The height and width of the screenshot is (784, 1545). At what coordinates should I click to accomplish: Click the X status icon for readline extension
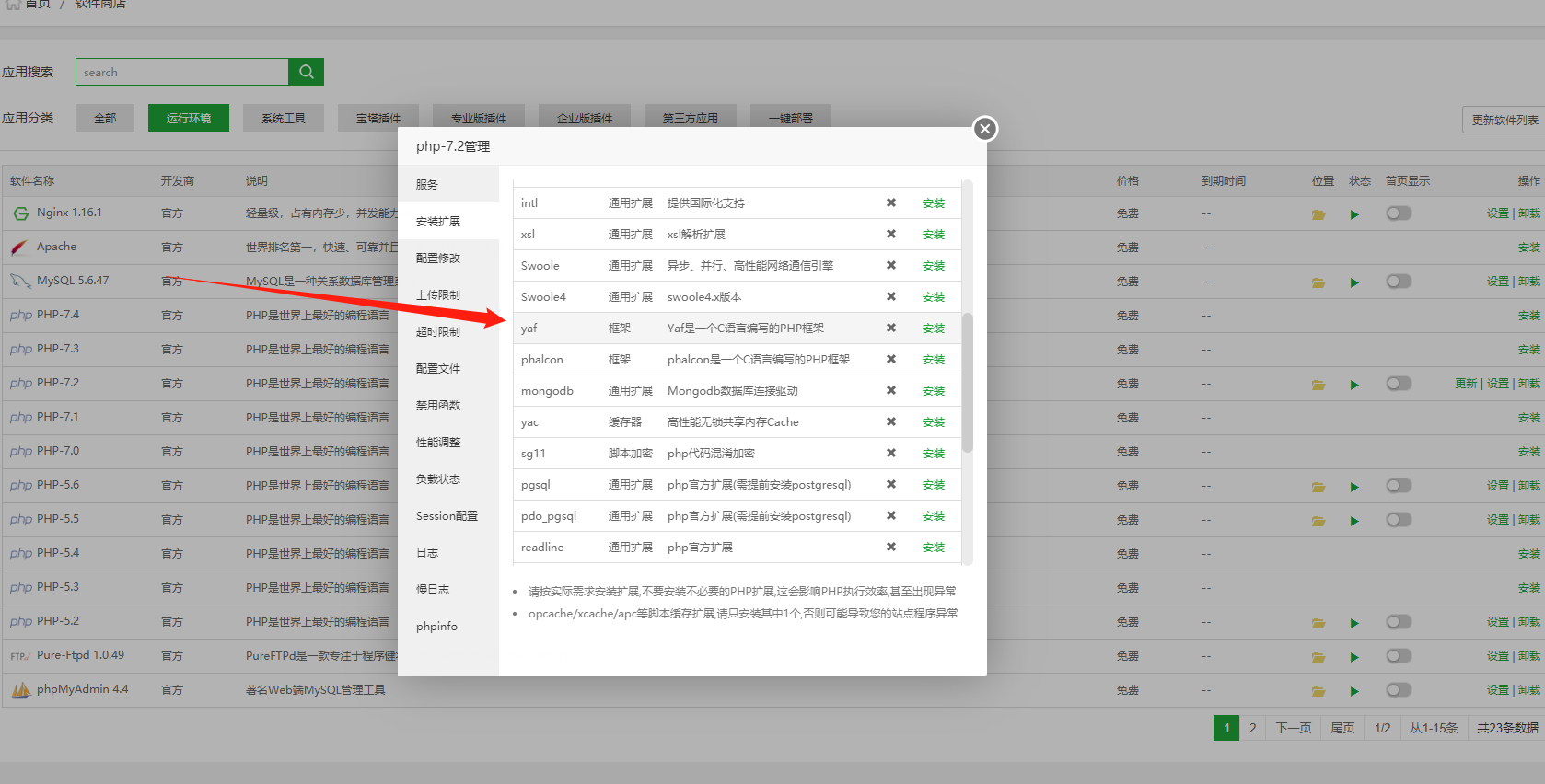pos(891,547)
